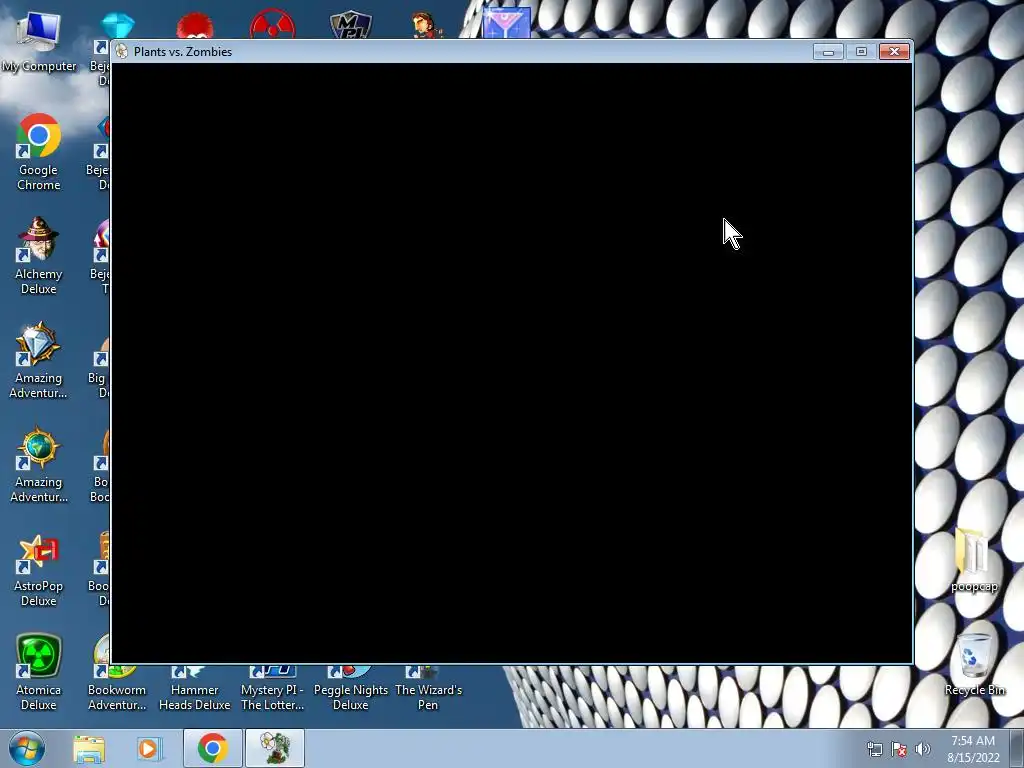
Task: Open the Windows Start menu orb
Action: [x=27, y=748]
